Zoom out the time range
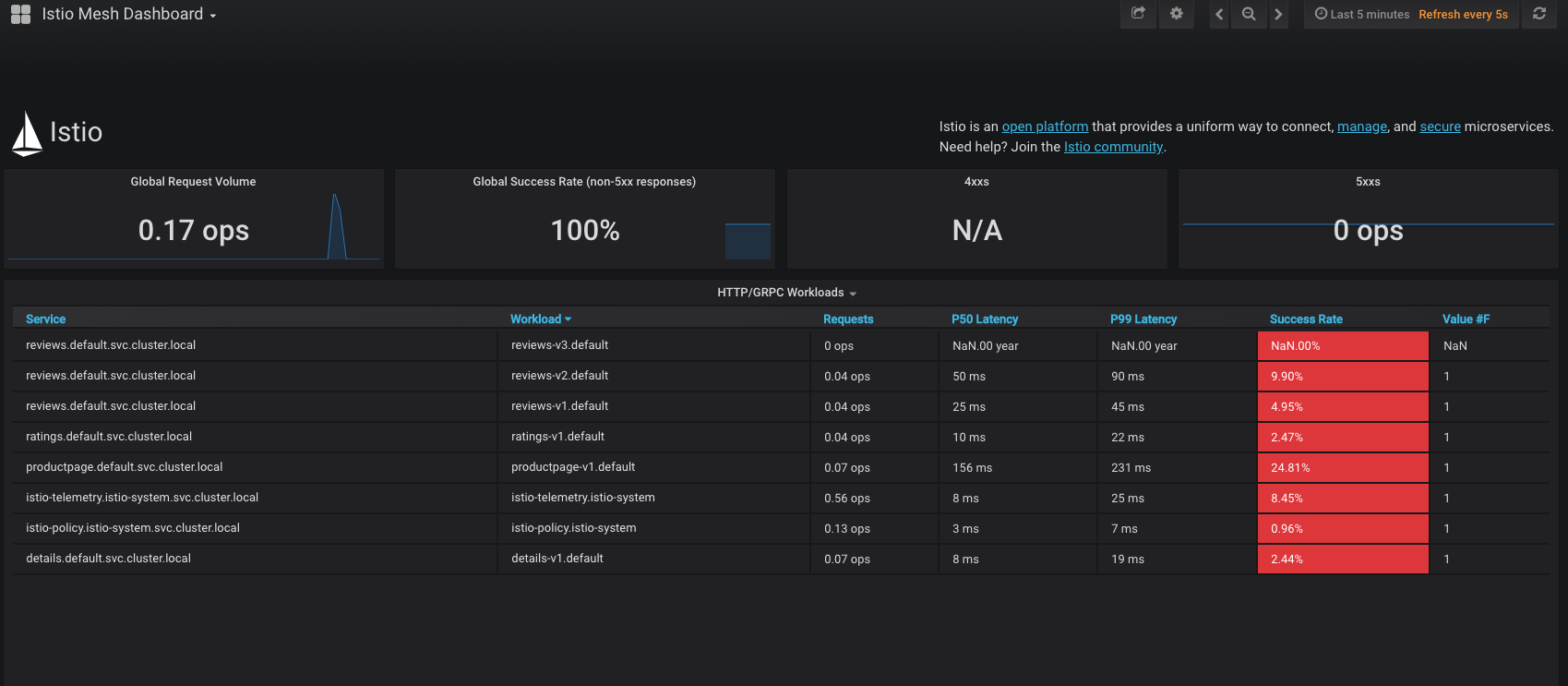The height and width of the screenshot is (686, 1568). (x=1249, y=14)
